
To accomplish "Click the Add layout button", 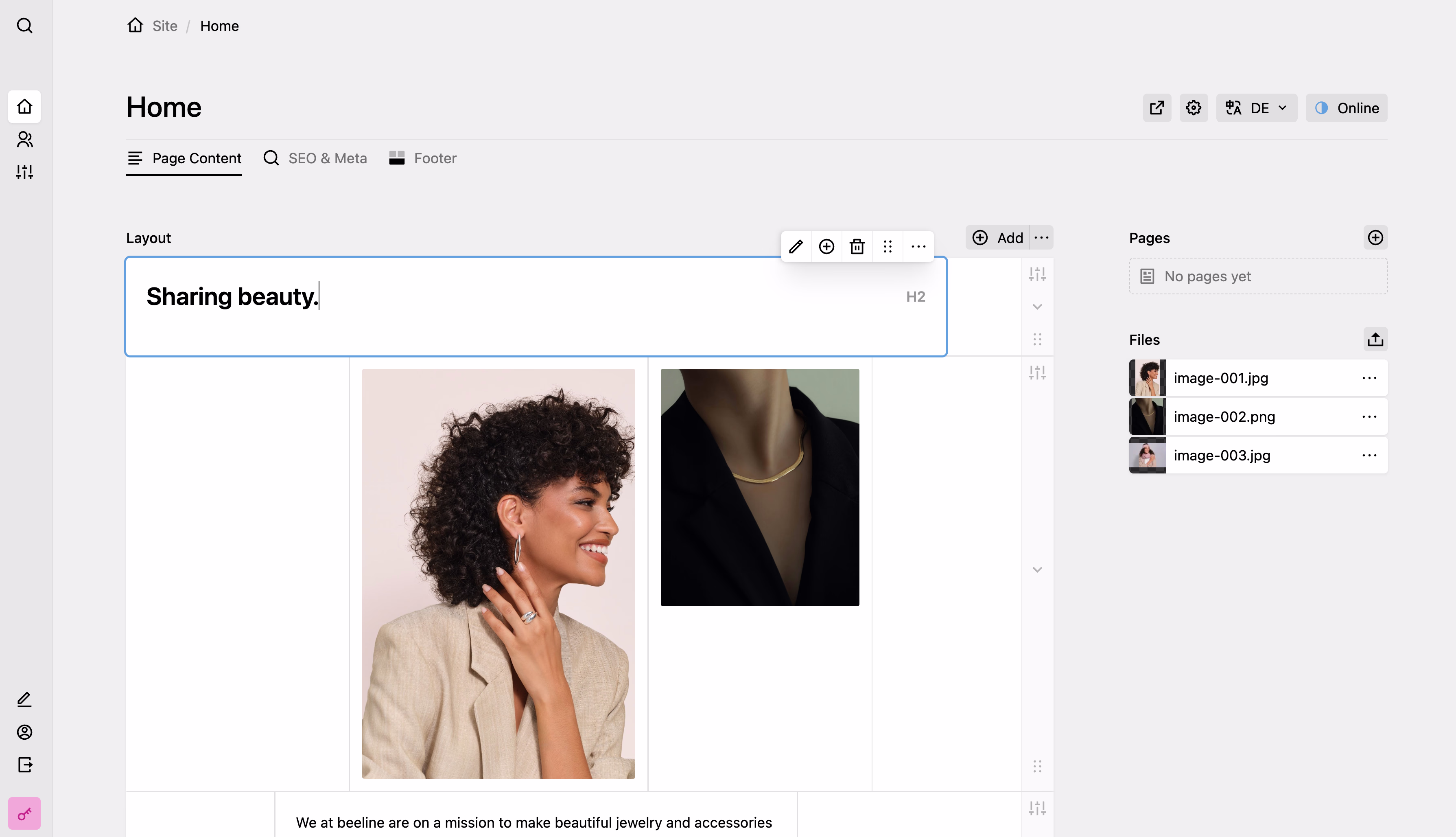I will pyautogui.click(x=998, y=237).
